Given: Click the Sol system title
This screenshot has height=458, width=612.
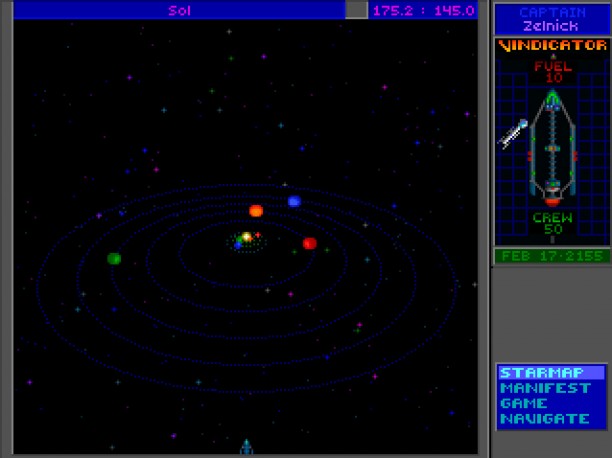Looking at the screenshot, I should pyautogui.click(x=179, y=11).
